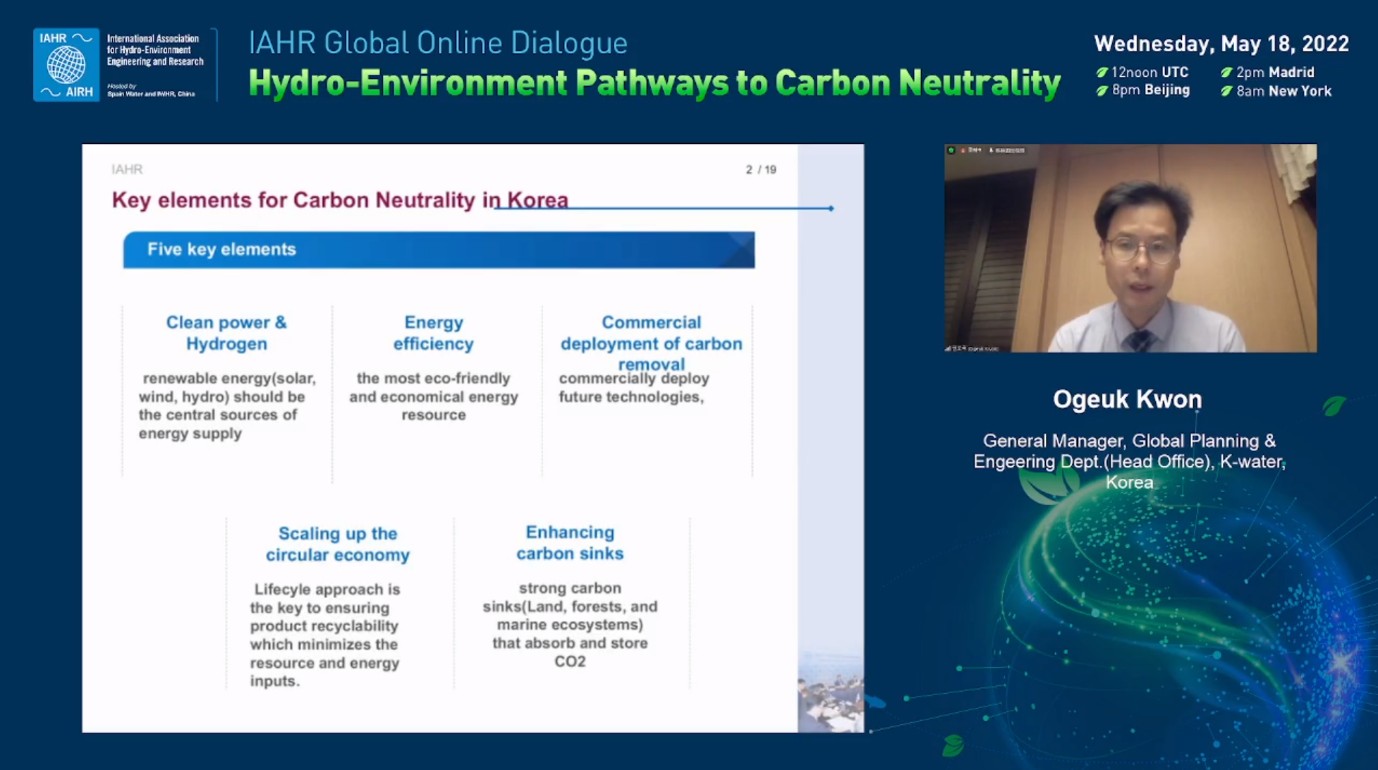Click the Clean power & Hydrogen heading
The height and width of the screenshot is (770, 1378).
click(226, 333)
